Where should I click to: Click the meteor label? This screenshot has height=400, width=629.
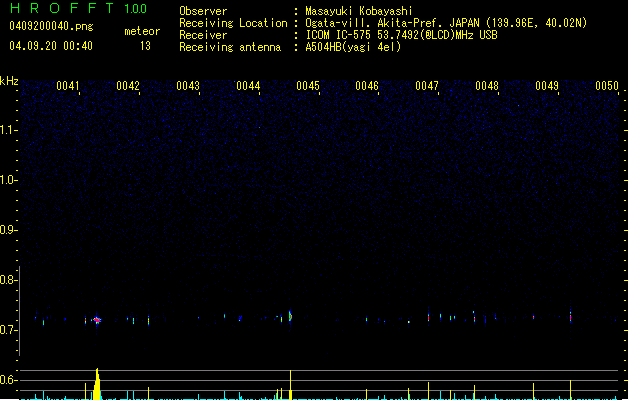coord(142,31)
